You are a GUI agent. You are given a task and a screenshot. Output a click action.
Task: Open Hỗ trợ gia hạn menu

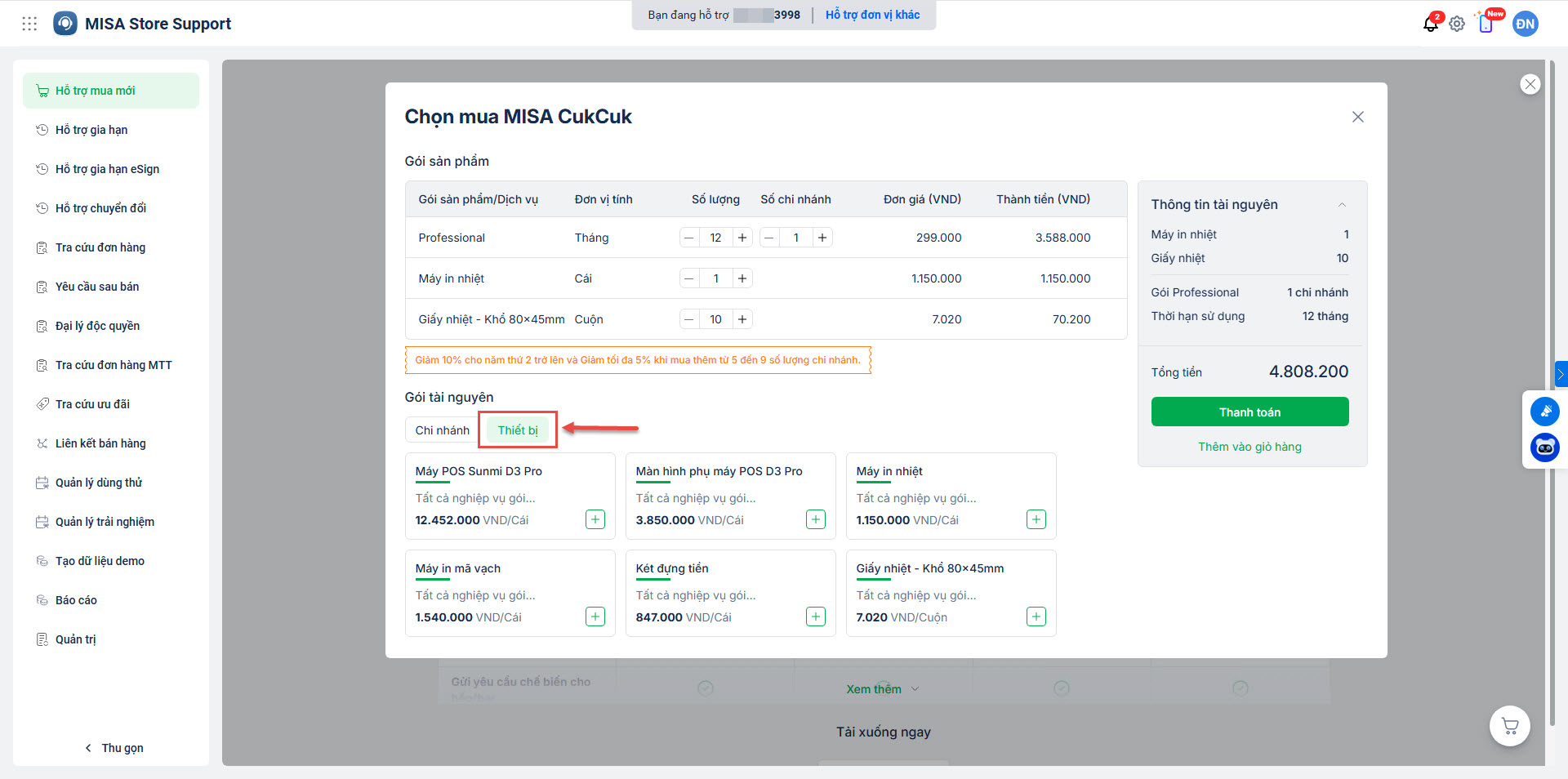tap(91, 130)
